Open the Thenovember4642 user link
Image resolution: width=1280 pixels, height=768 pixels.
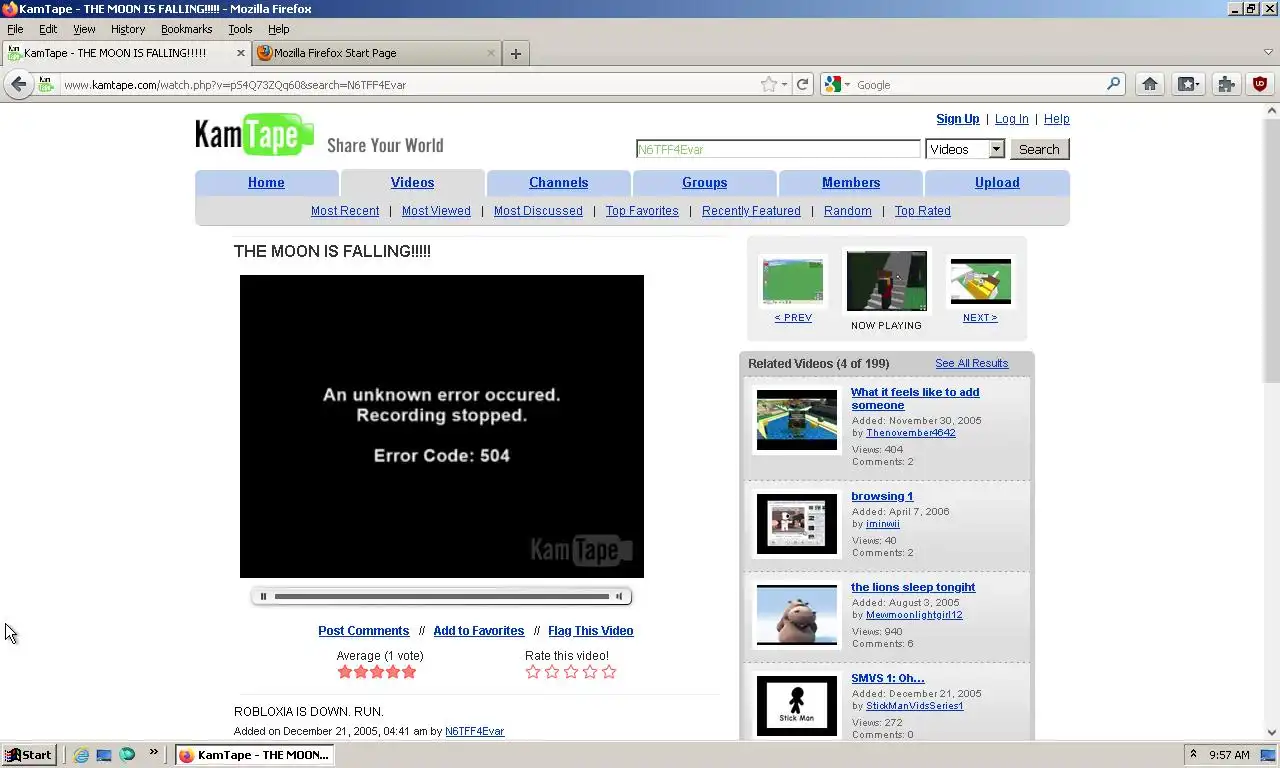coord(910,433)
